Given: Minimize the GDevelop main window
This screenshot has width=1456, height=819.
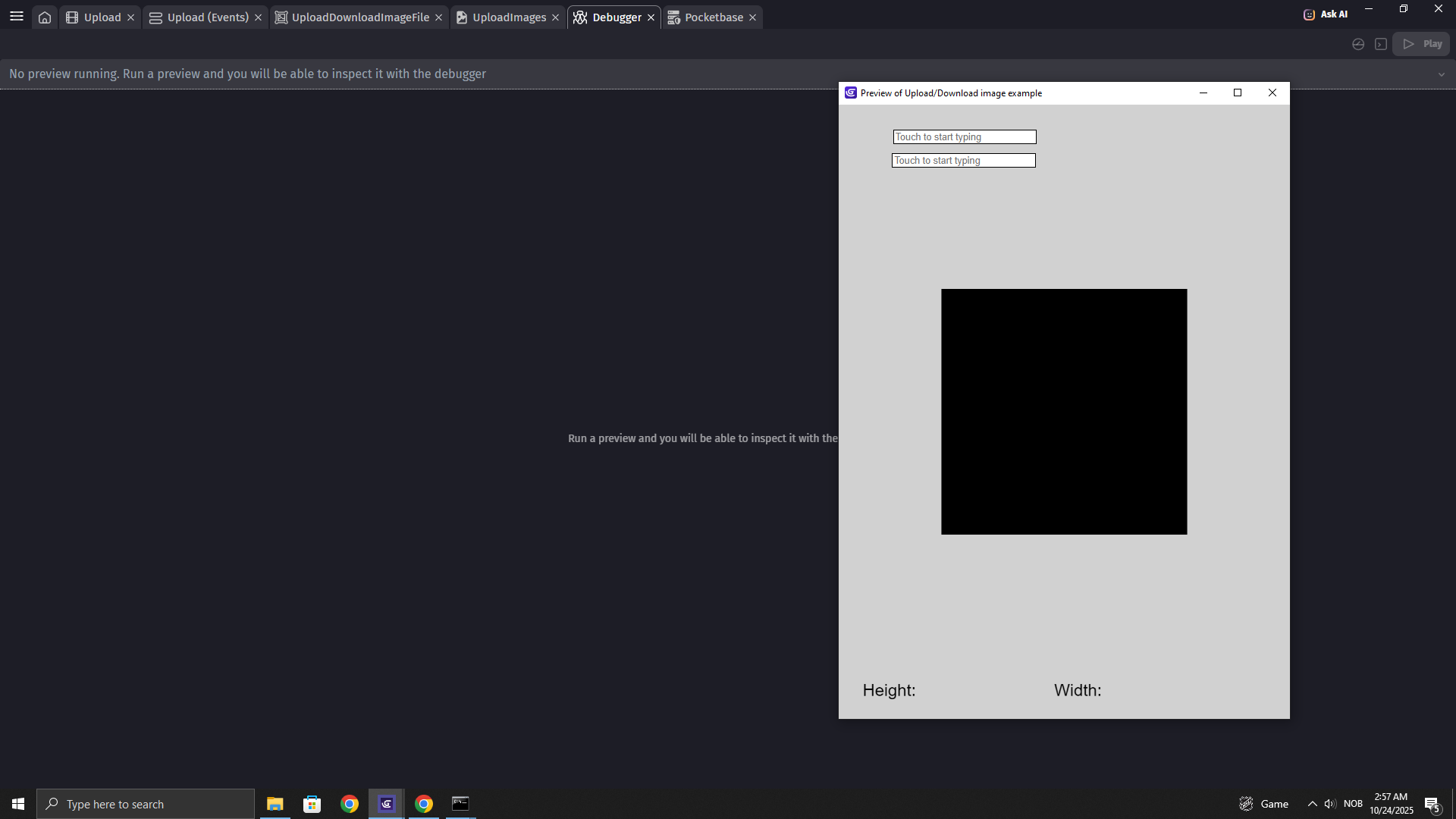Looking at the screenshot, I should (1369, 9).
